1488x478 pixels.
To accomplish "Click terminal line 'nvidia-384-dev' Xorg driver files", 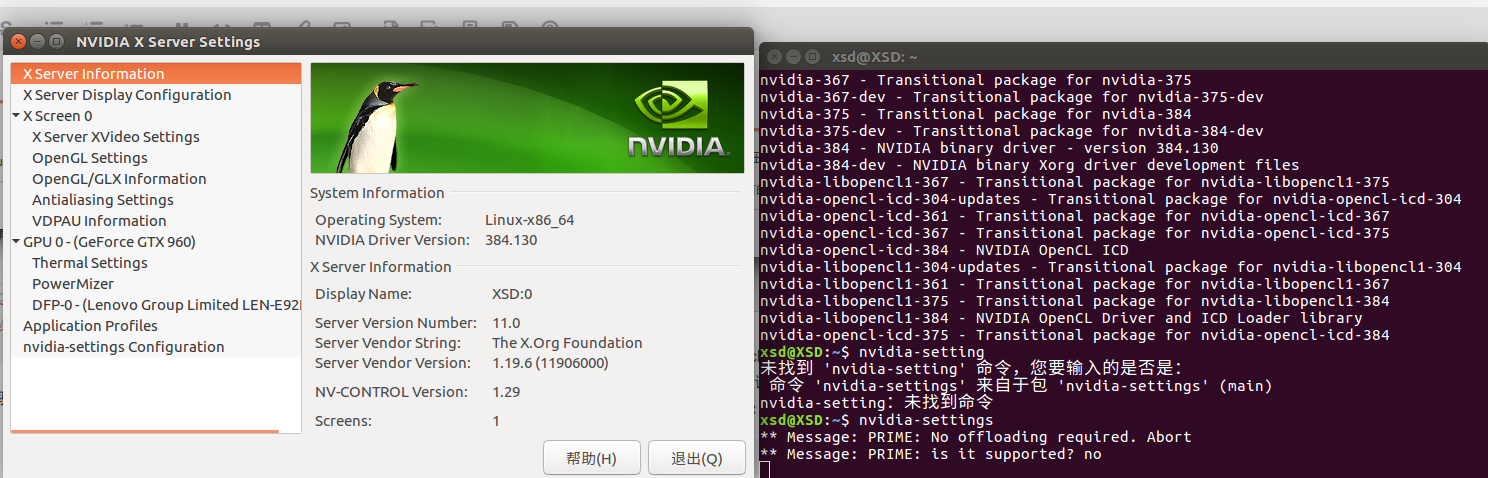I will click(x=1029, y=165).
